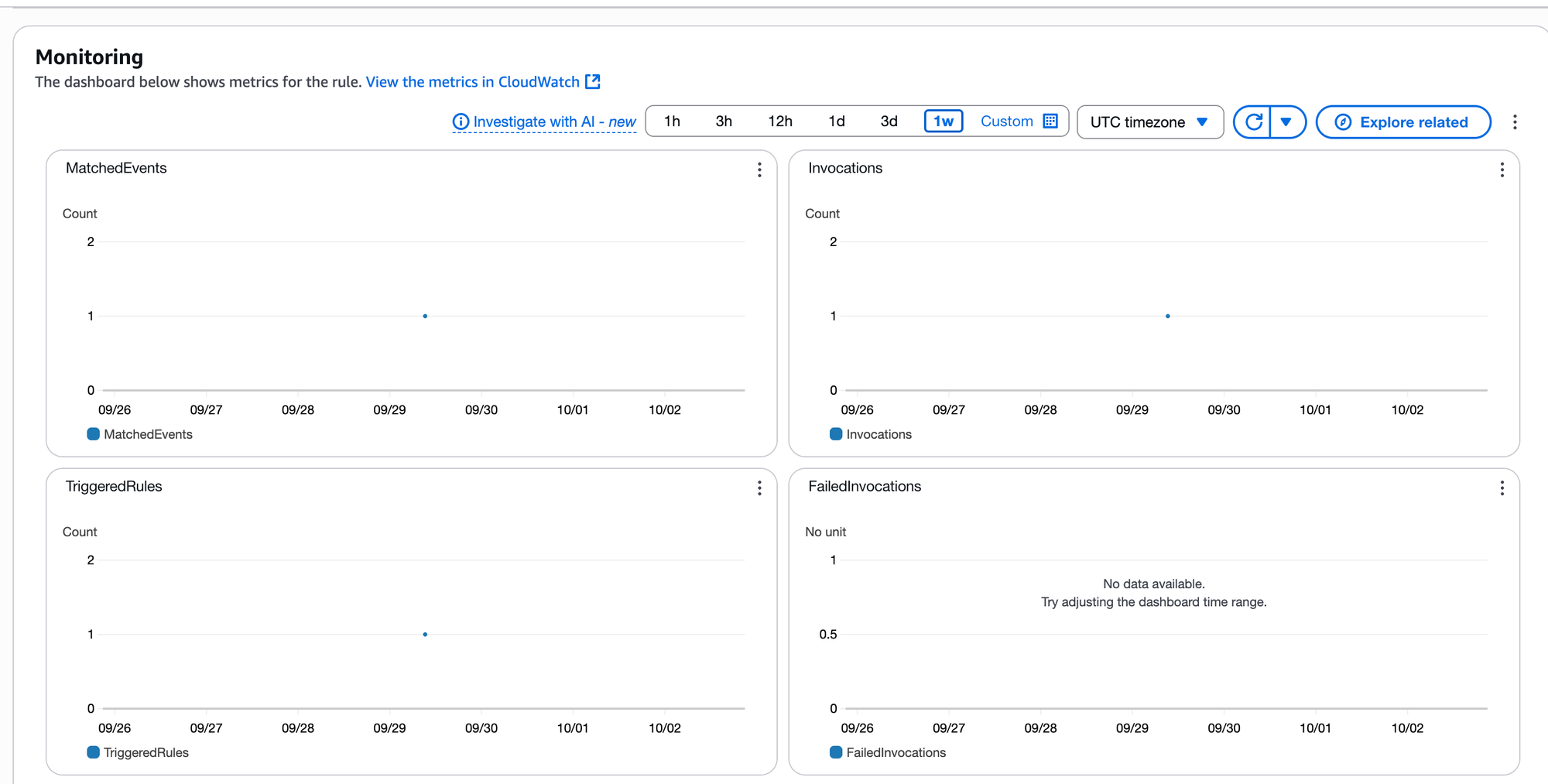1548x784 pixels.
Task: Click the Custom range calendar icon
Action: [1050, 121]
